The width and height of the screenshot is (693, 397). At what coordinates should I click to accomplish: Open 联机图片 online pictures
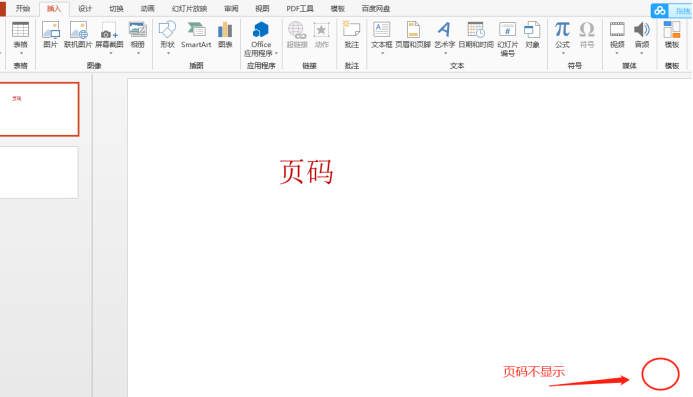tap(78, 34)
